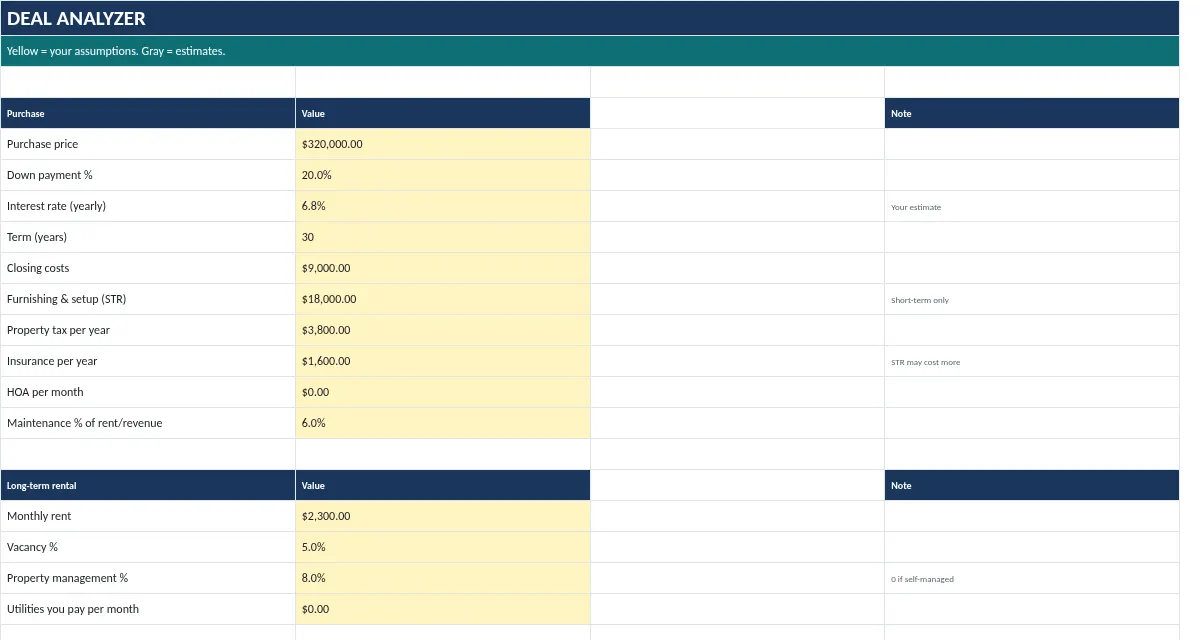Click the Interest rate (yearly) label
Screen dimensions: 1200x640
(148, 206)
